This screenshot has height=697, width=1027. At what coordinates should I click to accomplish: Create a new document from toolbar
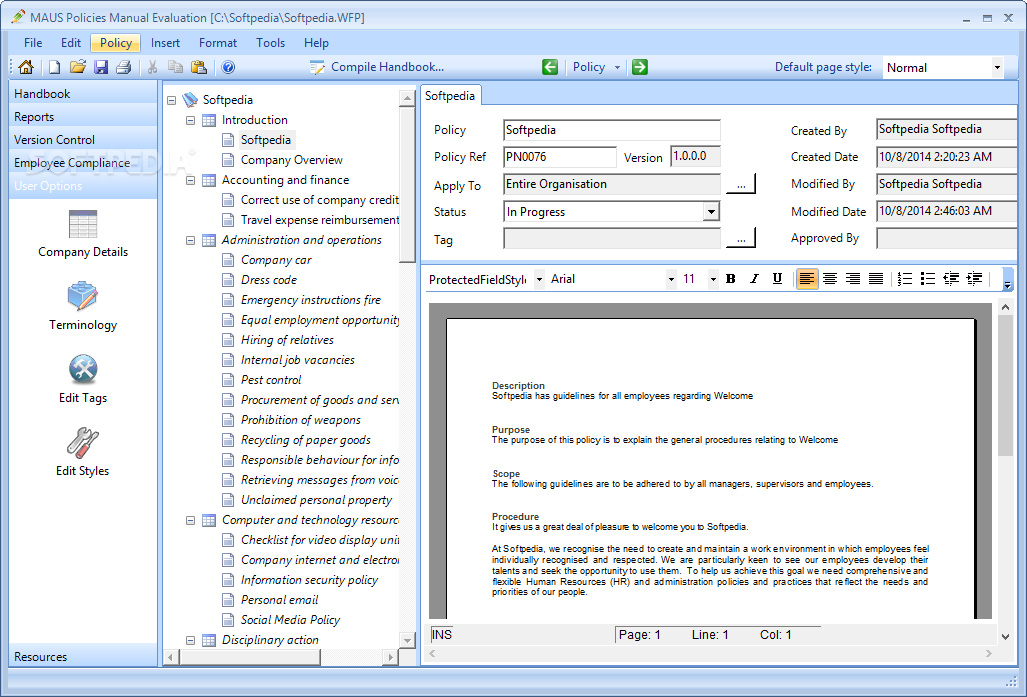[x=55, y=67]
